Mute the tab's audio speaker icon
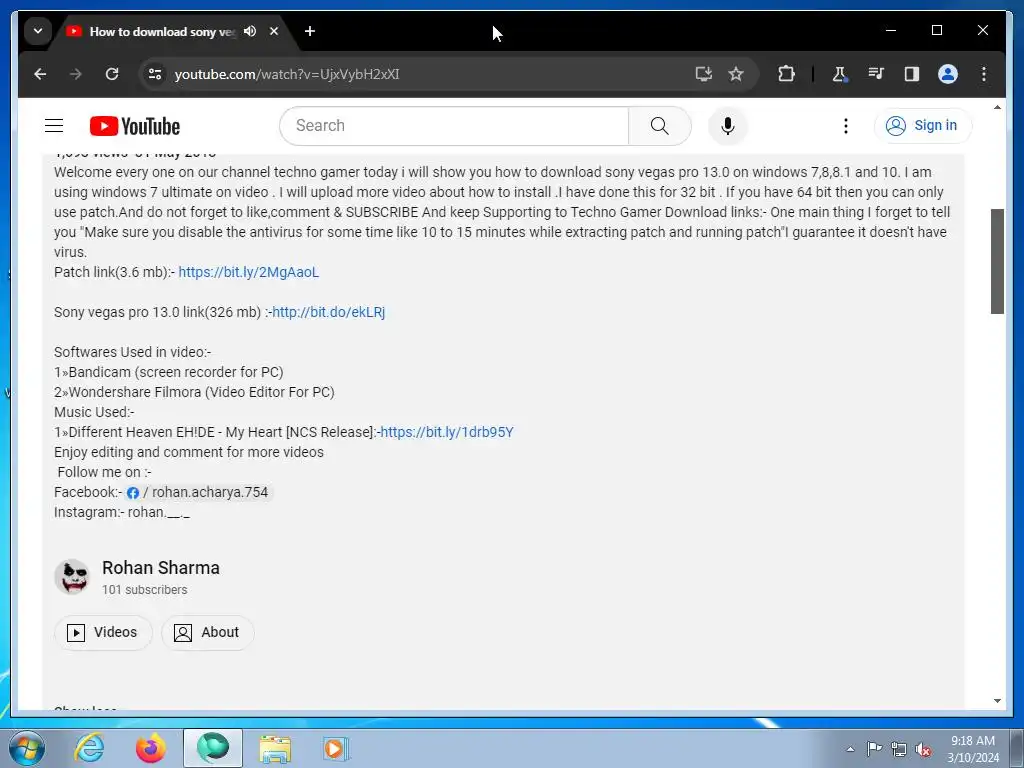1024x768 pixels. coord(249,31)
